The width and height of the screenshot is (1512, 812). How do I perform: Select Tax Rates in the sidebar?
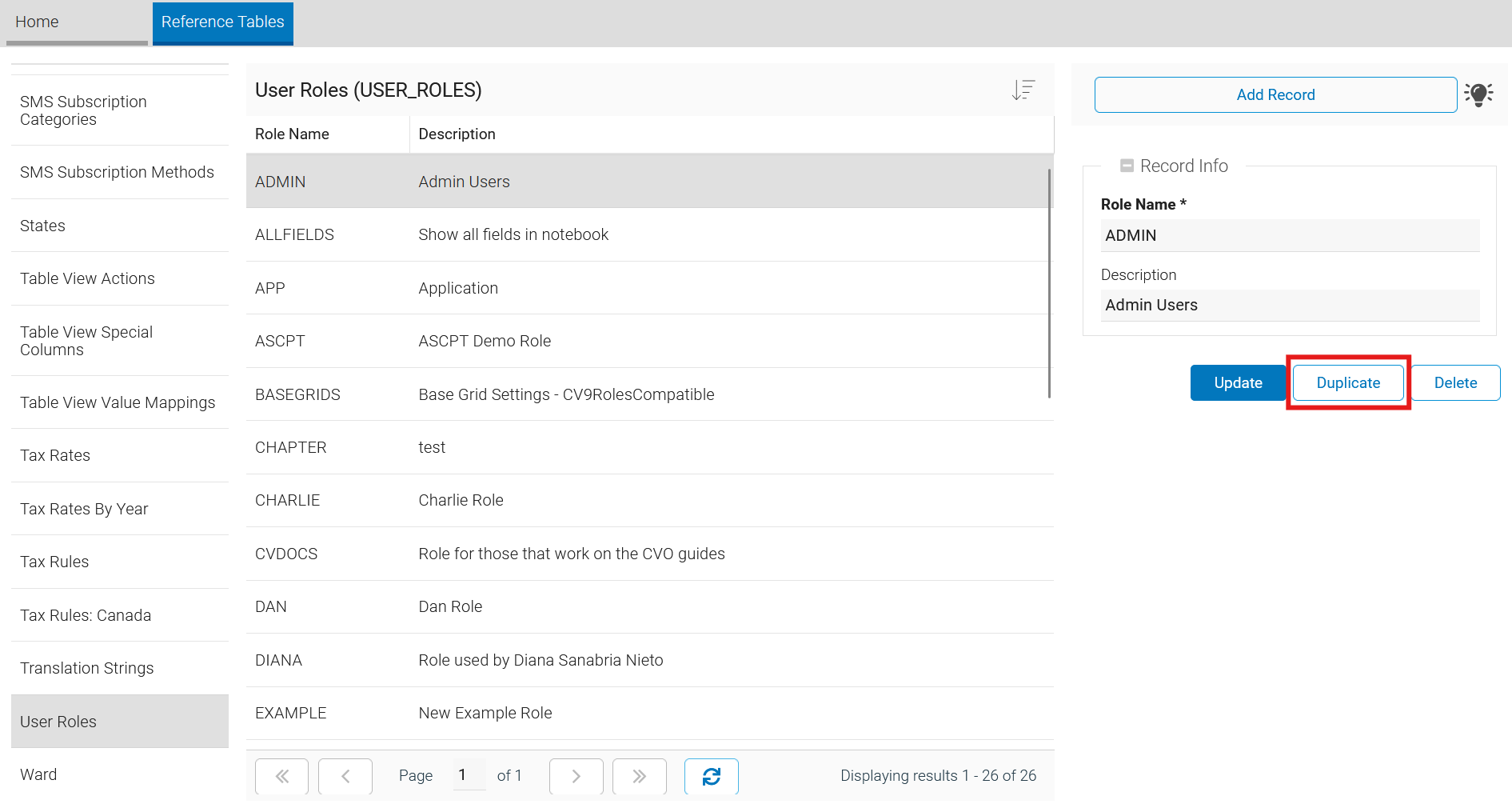(120, 455)
